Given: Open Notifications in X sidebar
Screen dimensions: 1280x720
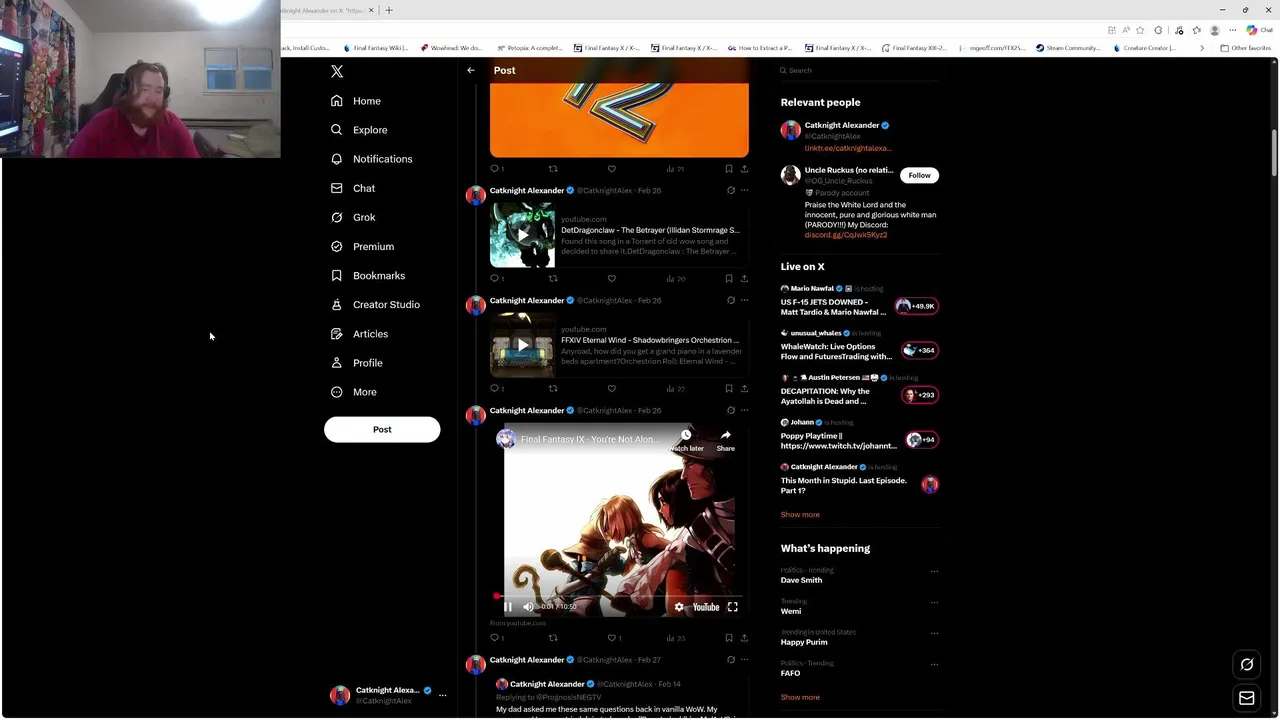Looking at the screenshot, I should coord(371,159).
